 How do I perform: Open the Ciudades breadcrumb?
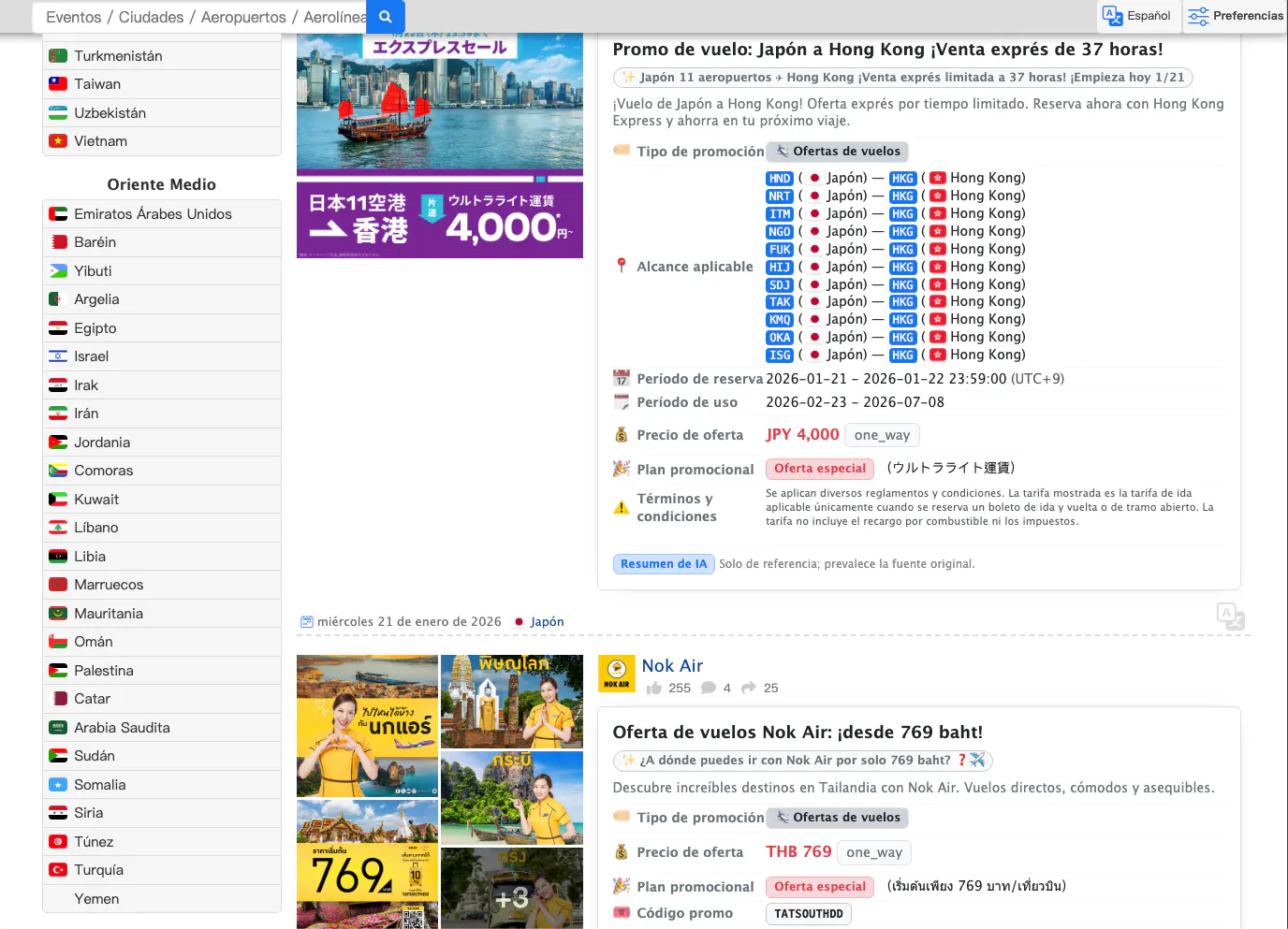[151, 17]
